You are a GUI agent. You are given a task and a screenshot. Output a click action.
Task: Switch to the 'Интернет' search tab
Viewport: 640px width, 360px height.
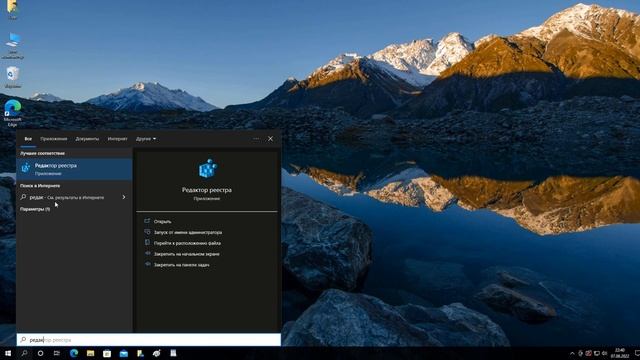pos(118,139)
